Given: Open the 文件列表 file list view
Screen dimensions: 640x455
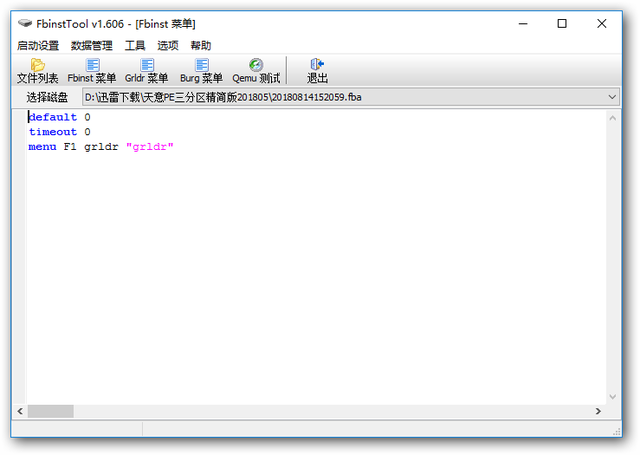Looking at the screenshot, I should (x=38, y=71).
